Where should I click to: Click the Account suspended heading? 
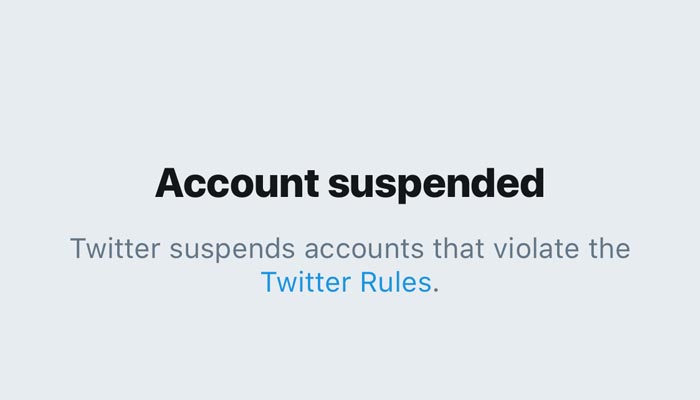point(350,184)
